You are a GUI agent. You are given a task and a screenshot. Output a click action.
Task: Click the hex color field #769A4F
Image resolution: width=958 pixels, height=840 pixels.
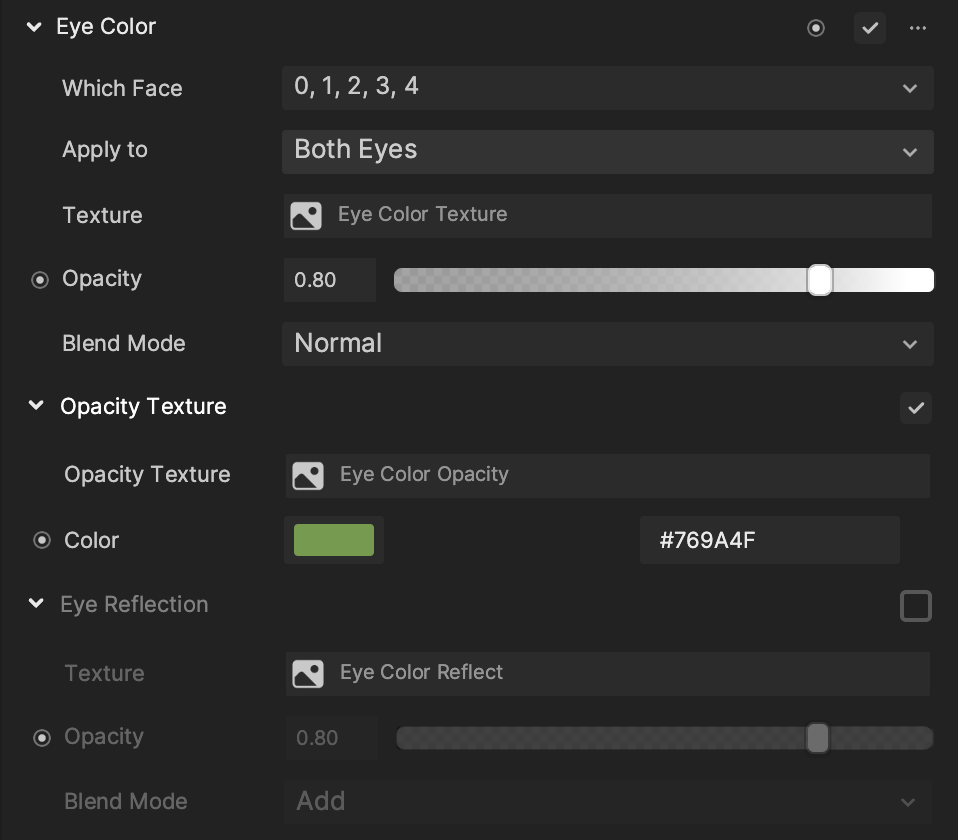click(x=770, y=540)
